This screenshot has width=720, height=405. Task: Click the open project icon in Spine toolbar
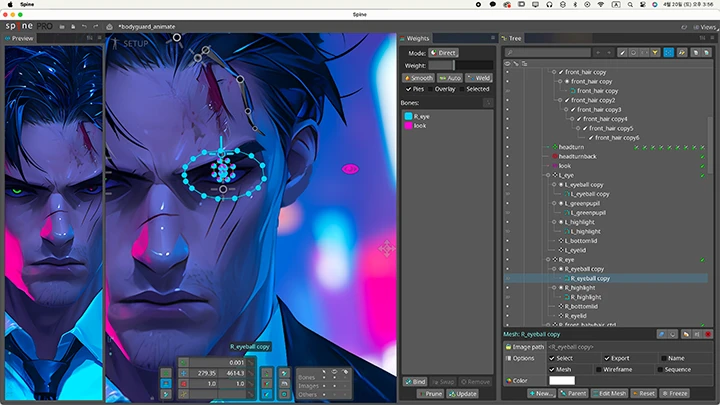(x=62, y=27)
